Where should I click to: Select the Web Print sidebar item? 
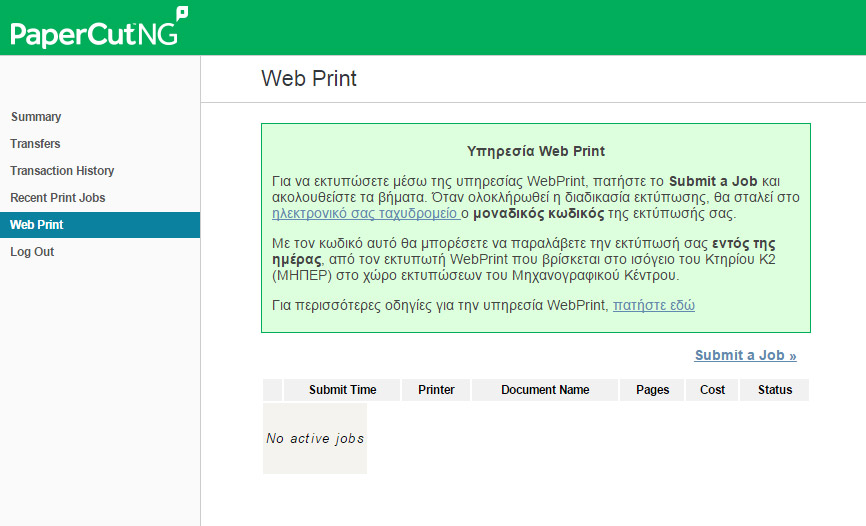click(x=37, y=225)
